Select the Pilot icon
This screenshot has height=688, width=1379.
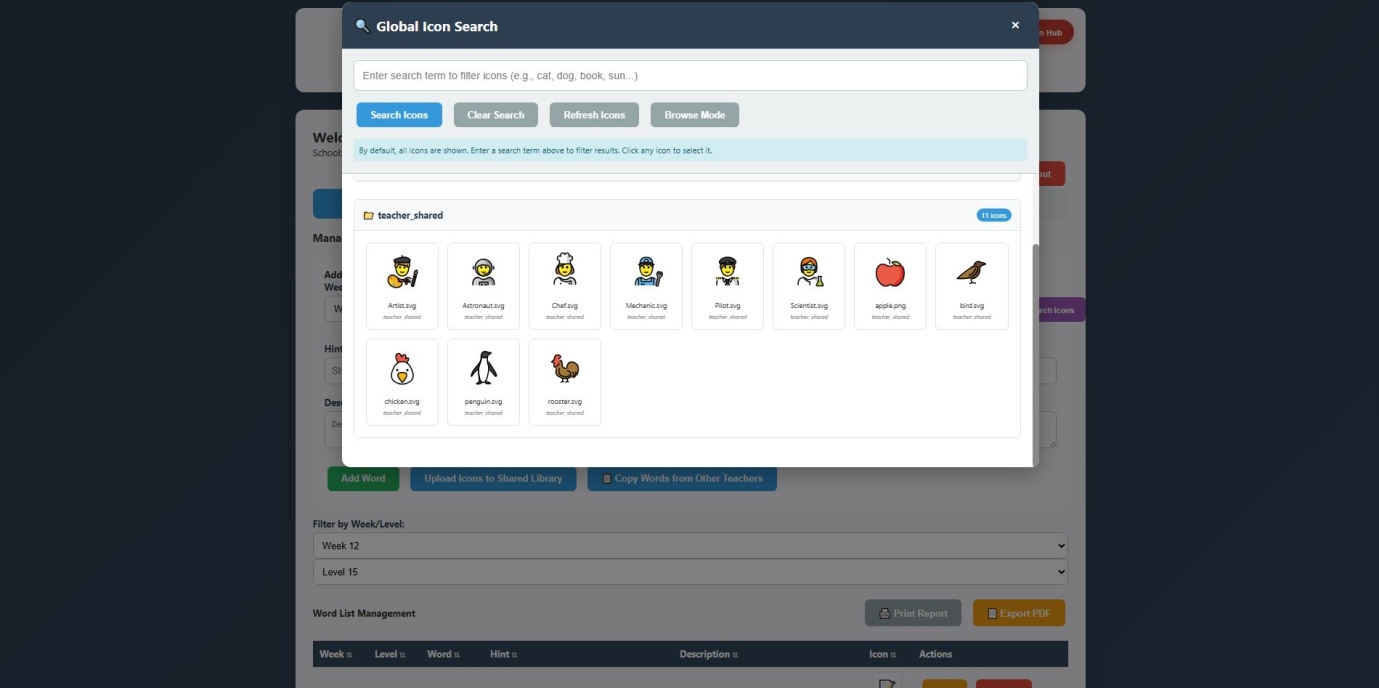tap(728, 284)
